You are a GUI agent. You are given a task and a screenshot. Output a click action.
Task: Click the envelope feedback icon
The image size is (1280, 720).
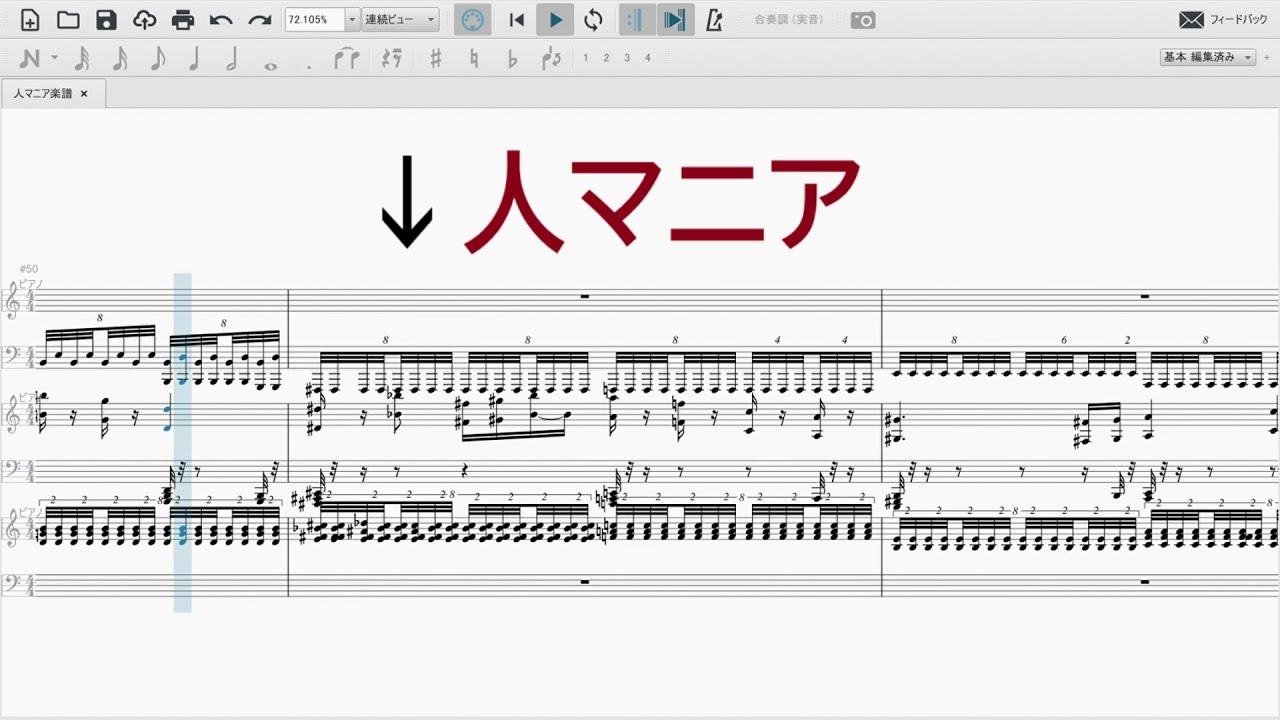[x=1191, y=20]
